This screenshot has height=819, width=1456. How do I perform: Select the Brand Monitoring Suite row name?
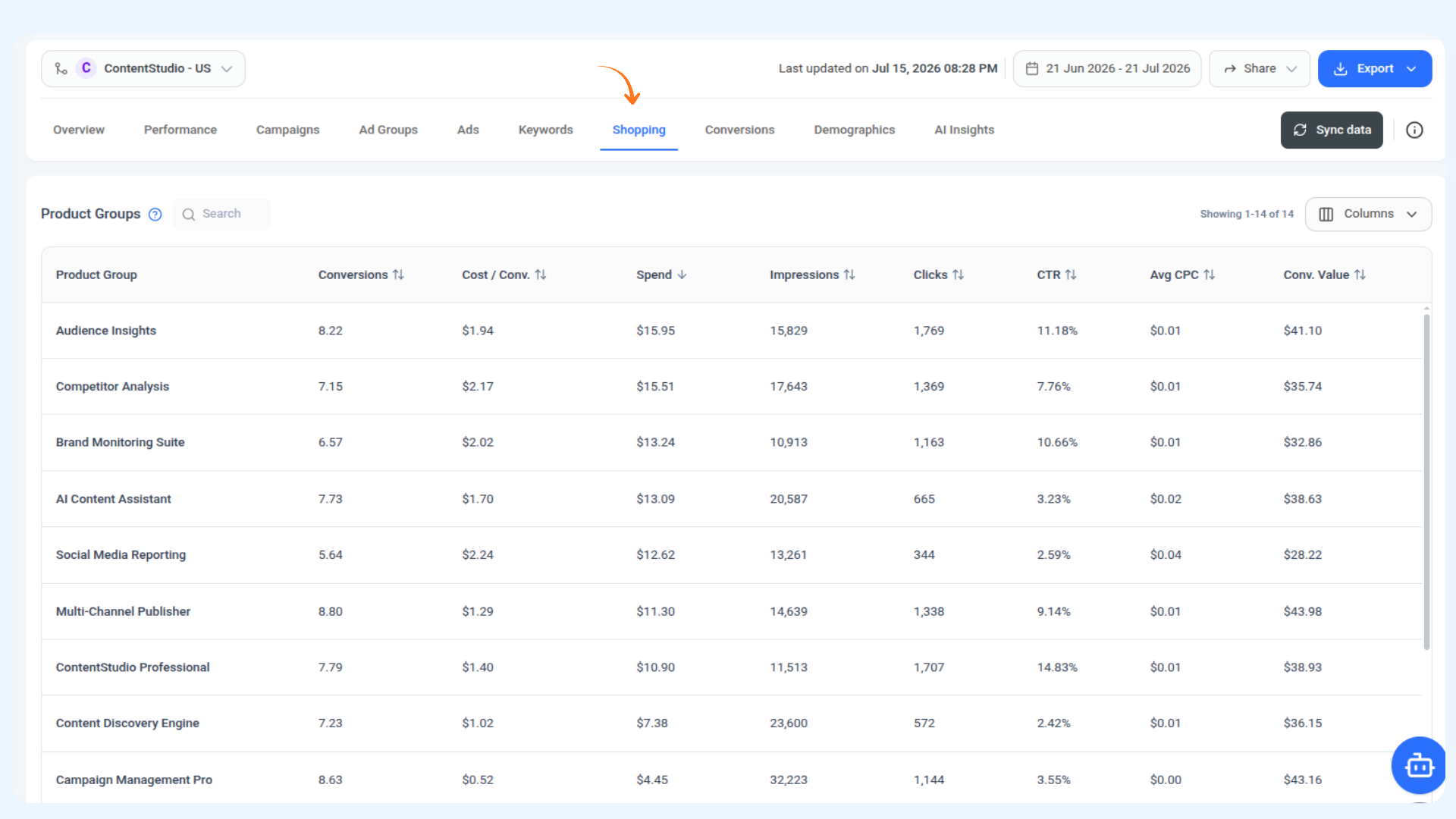point(120,442)
